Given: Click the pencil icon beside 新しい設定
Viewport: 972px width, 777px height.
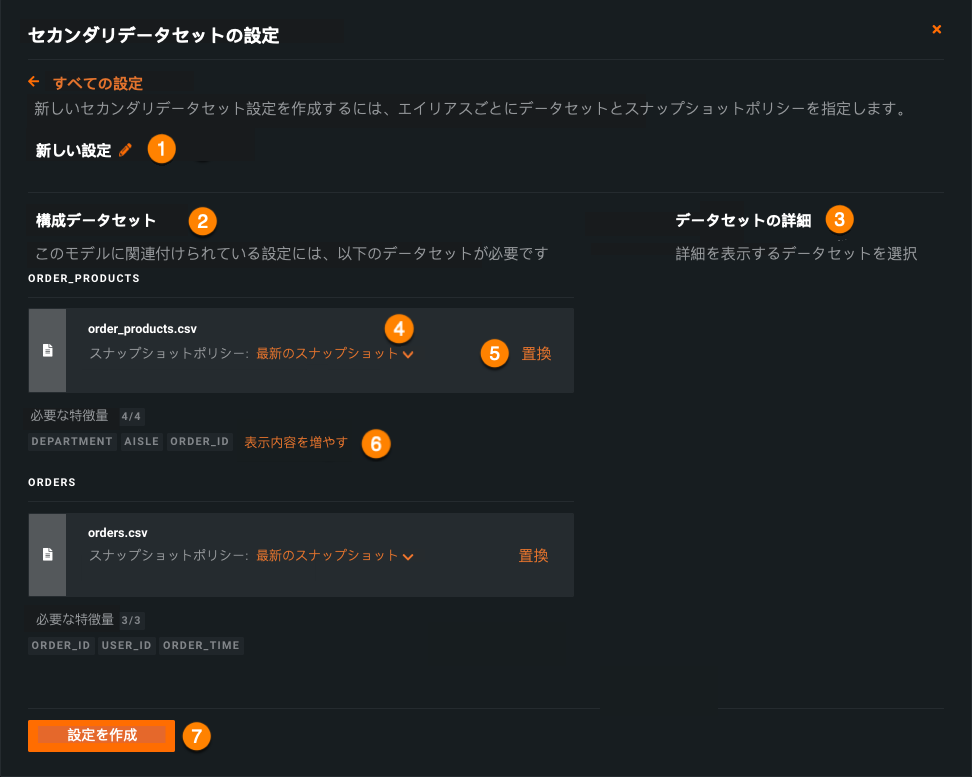Looking at the screenshot, I should tap(125, 150).
